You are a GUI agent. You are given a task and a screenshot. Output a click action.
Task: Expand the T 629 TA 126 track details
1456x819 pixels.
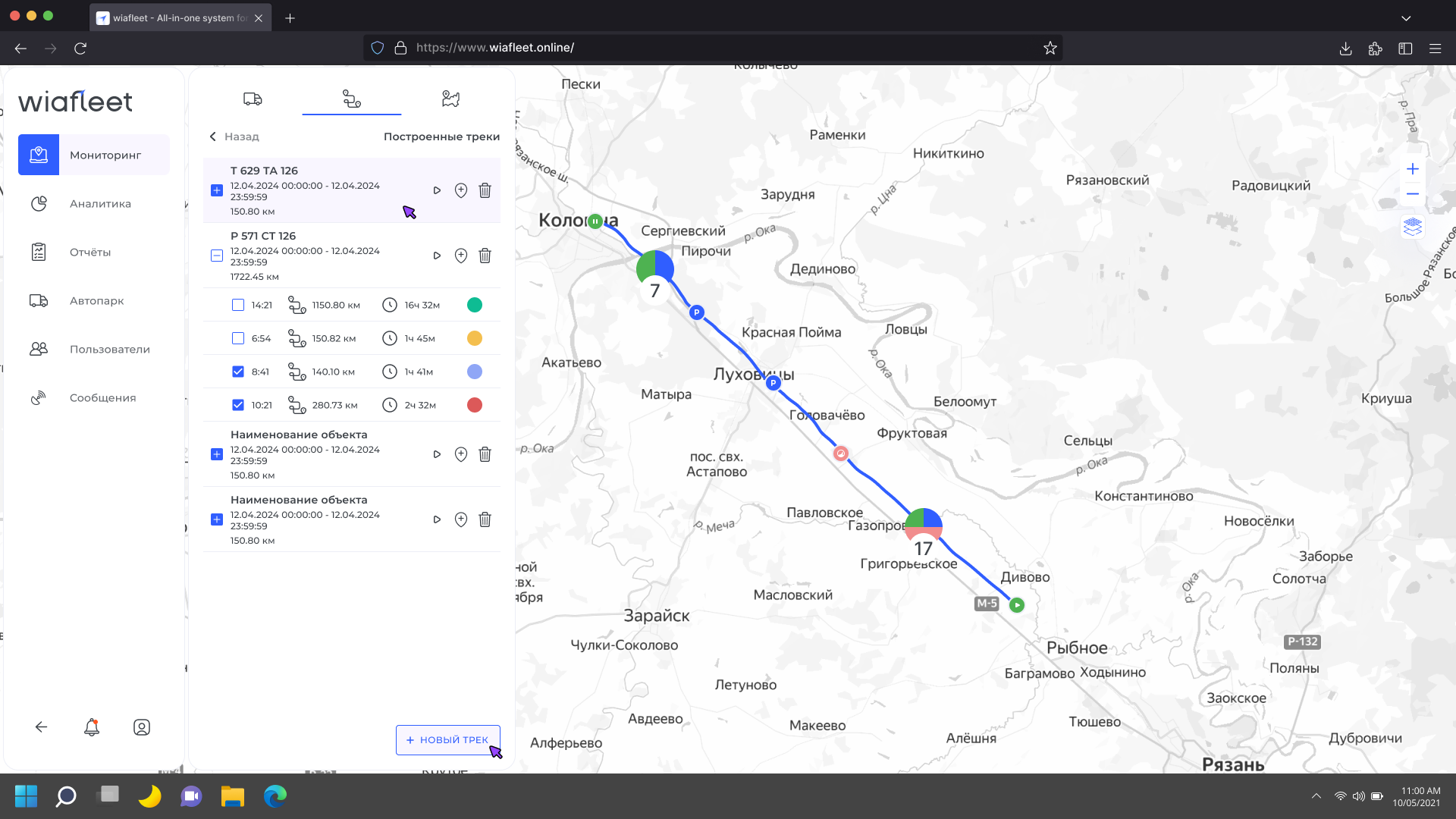tap(217, 191)
